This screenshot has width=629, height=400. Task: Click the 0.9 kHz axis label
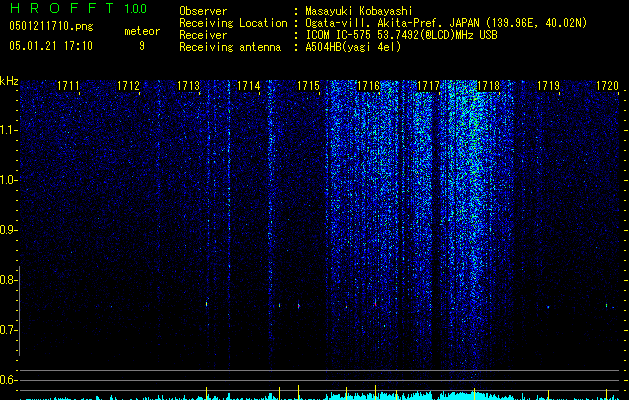[x=8, y=230]
